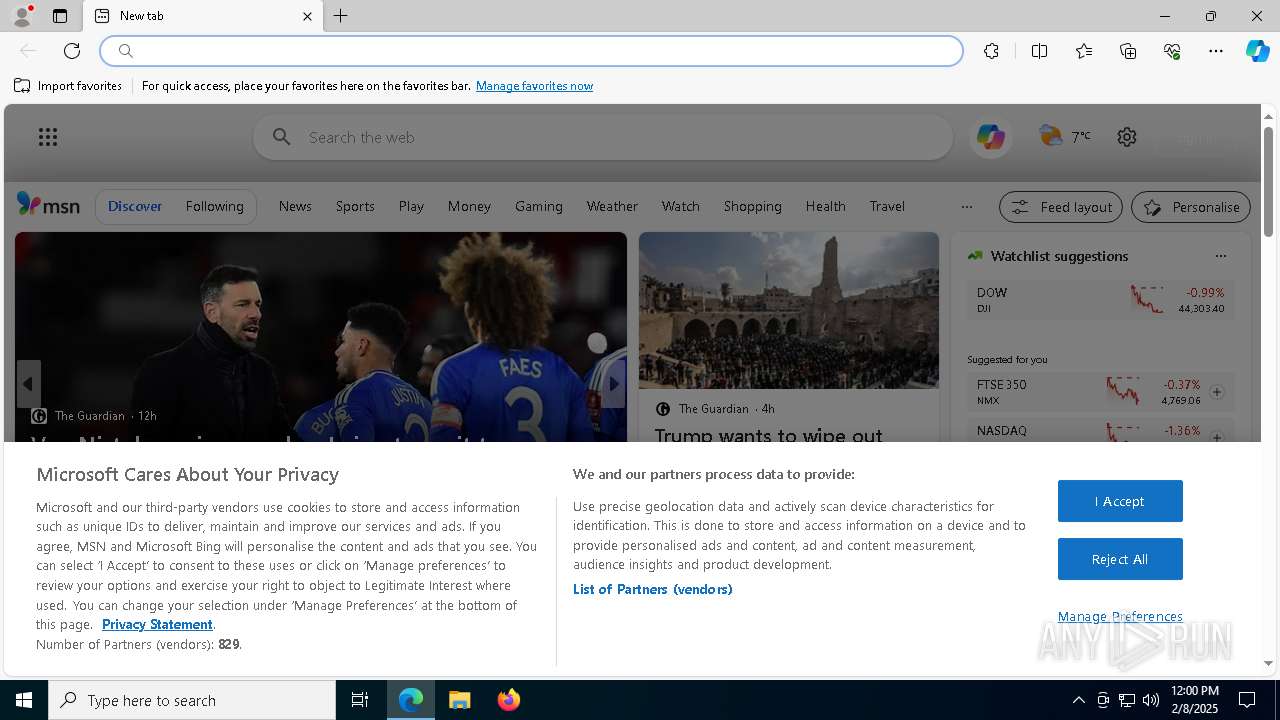Open Browser essentials icon
This screenshot has width=1280, height=720.
[1172, 51]
